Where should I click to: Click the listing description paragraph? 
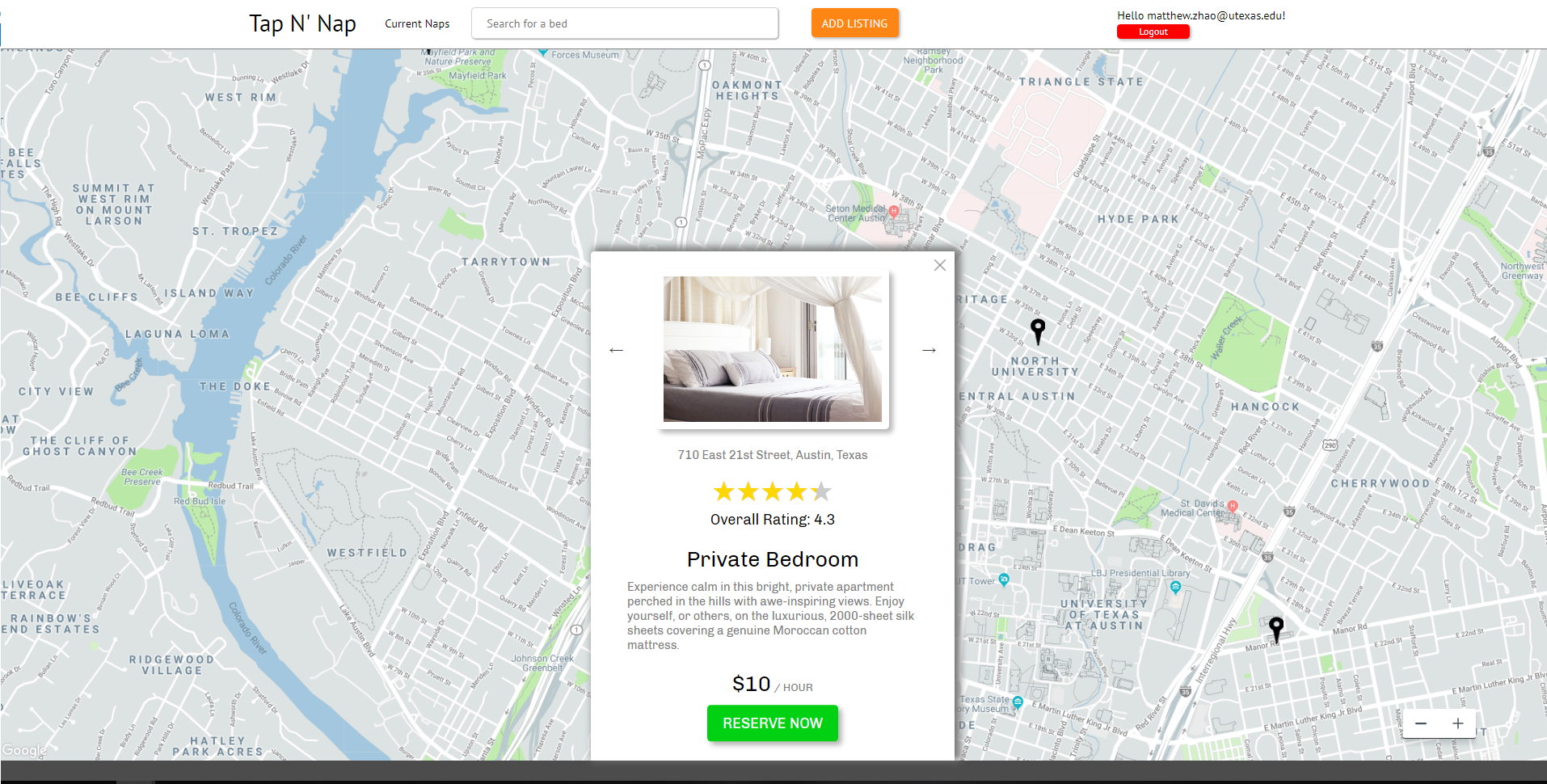[x=772, y=616]
